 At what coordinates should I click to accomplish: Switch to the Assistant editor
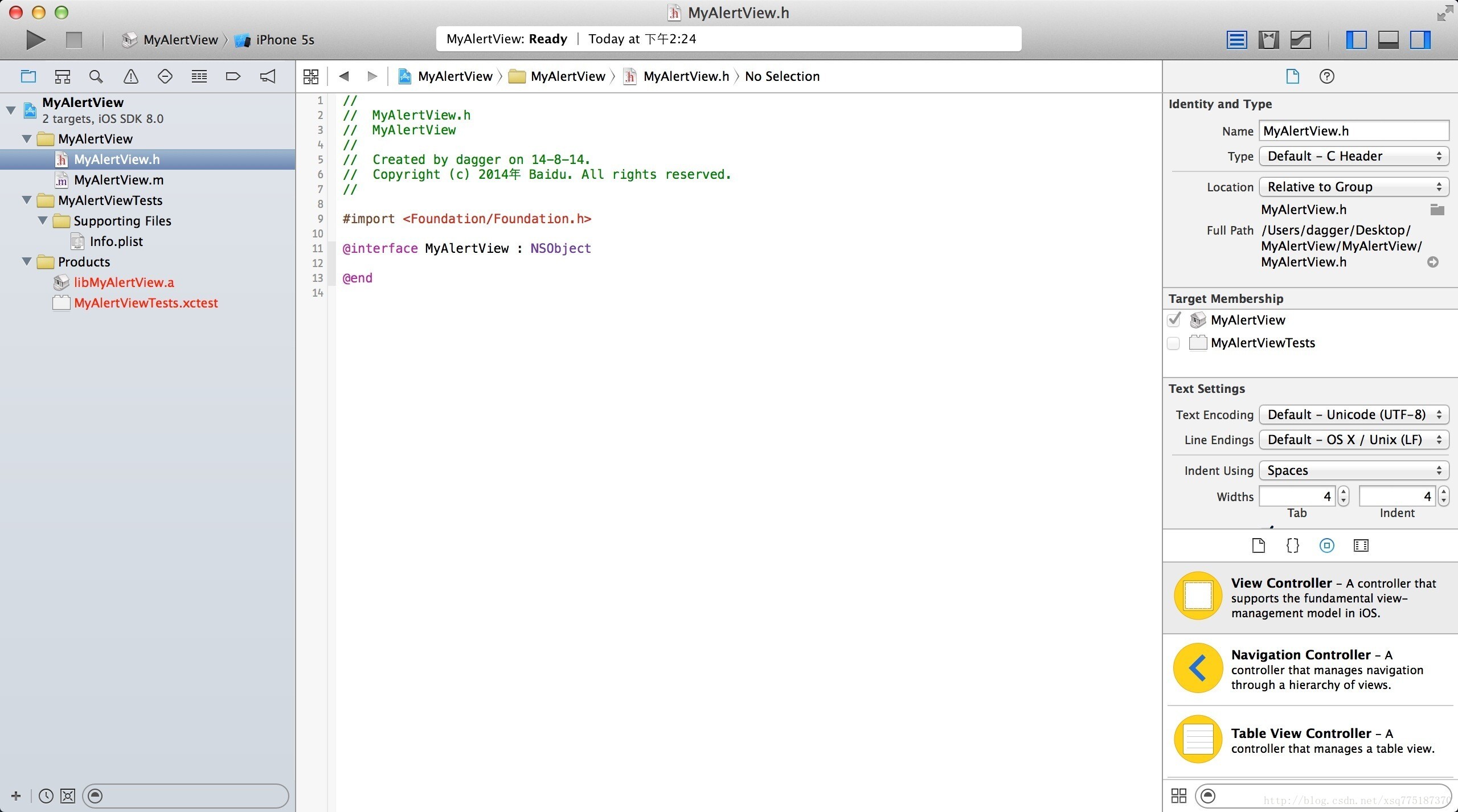pos(1268,40)
